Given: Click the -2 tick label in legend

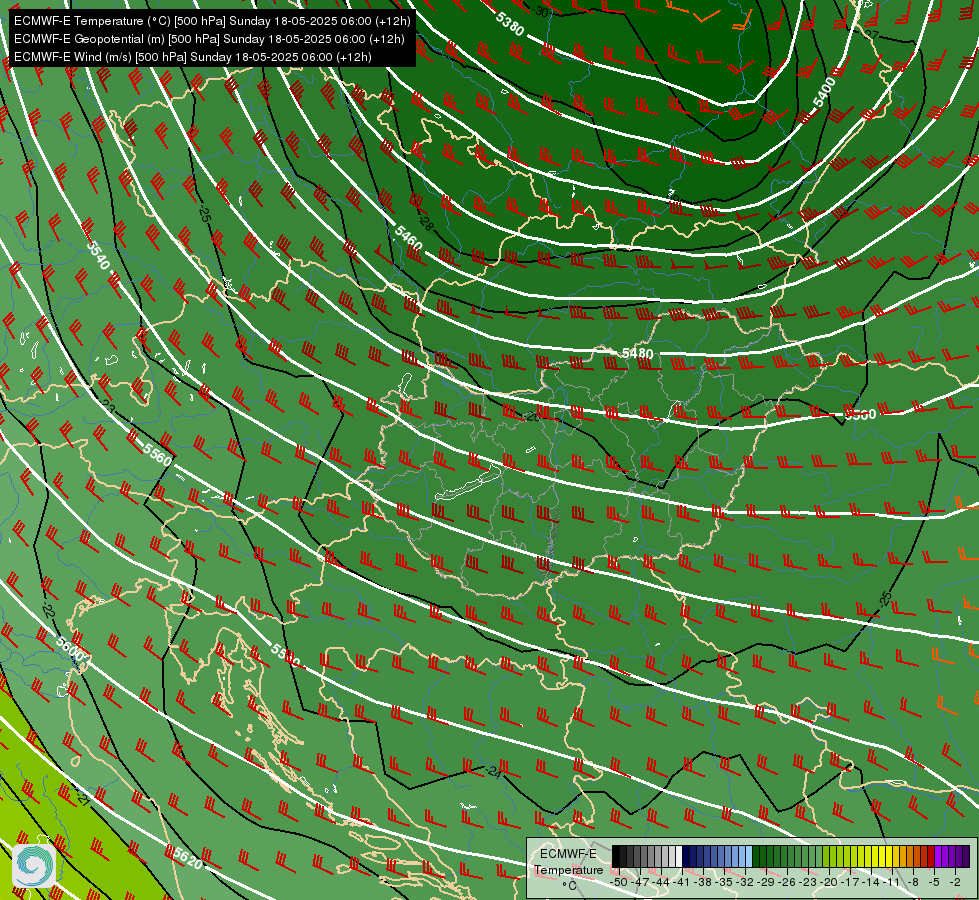Looking at the screenshot, I should pyautogui.click(x=955, y=882).
